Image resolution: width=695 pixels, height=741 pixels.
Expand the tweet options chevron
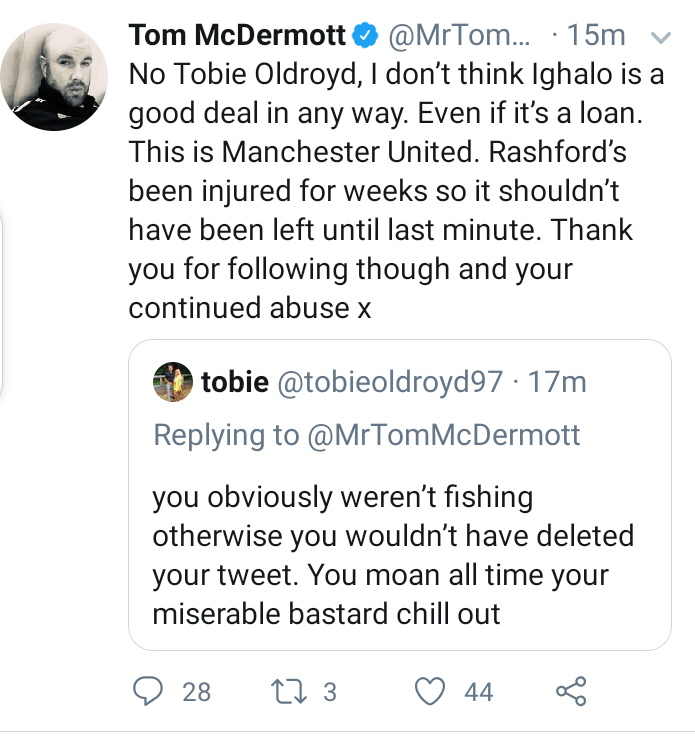tap(659, 39)
